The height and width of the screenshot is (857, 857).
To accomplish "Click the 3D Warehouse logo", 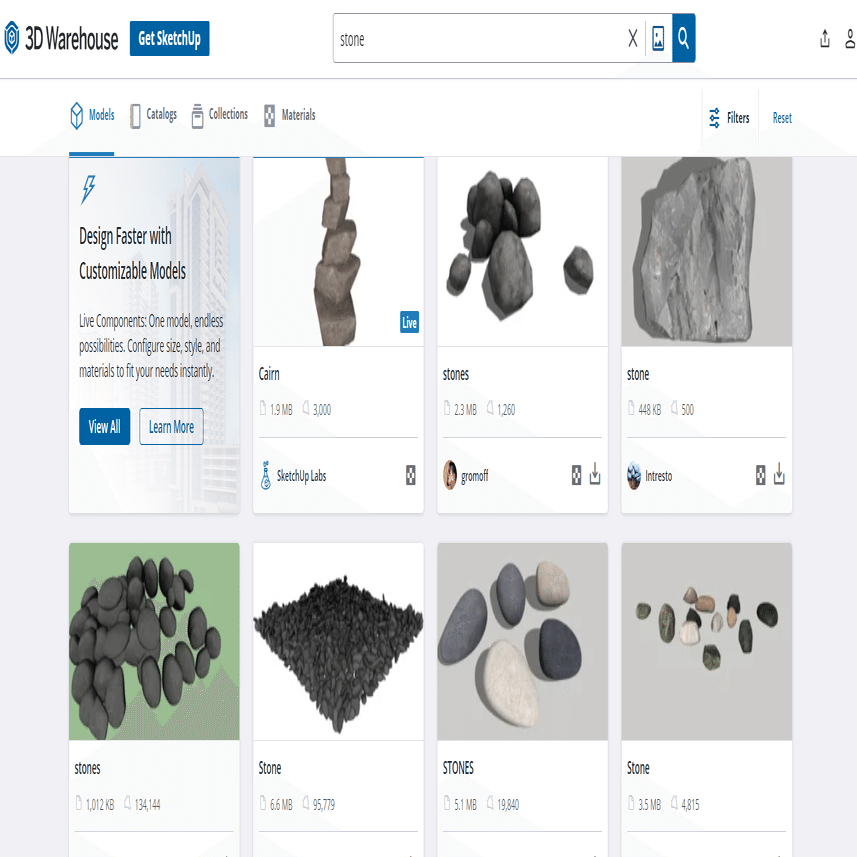I will (61, 38).
